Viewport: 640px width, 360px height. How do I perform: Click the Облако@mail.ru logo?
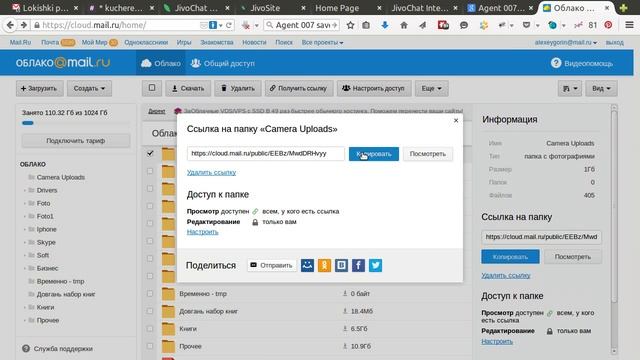63,62
